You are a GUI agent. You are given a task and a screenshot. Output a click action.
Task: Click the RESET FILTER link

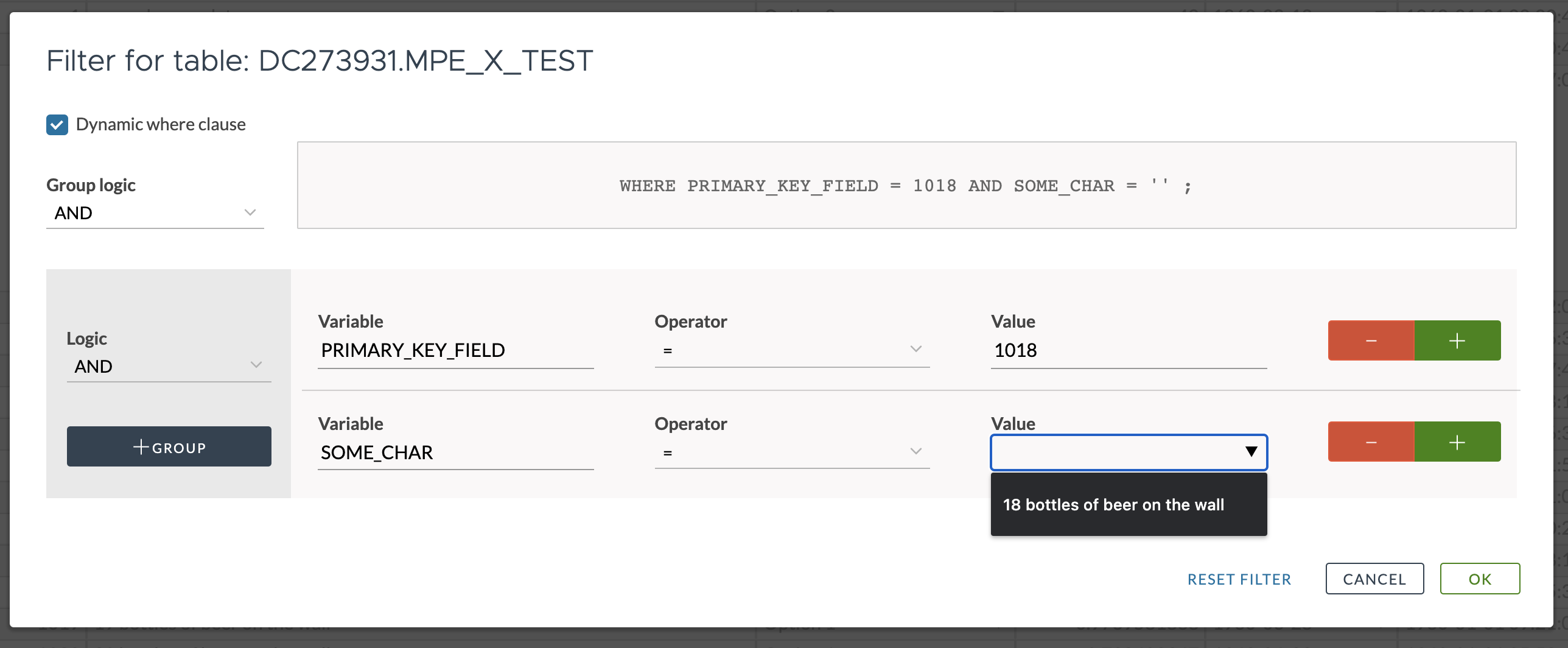point(1239,579)
